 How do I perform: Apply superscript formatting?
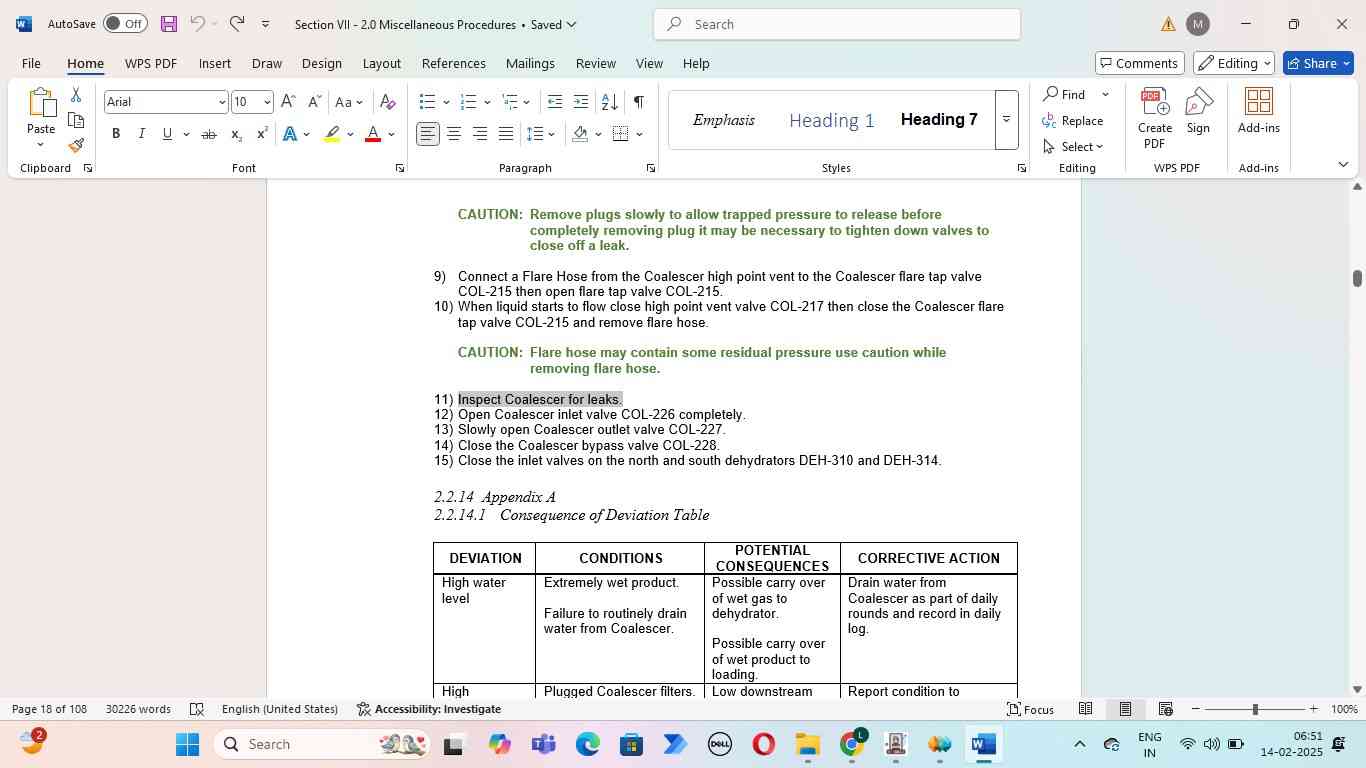point(262,134)
